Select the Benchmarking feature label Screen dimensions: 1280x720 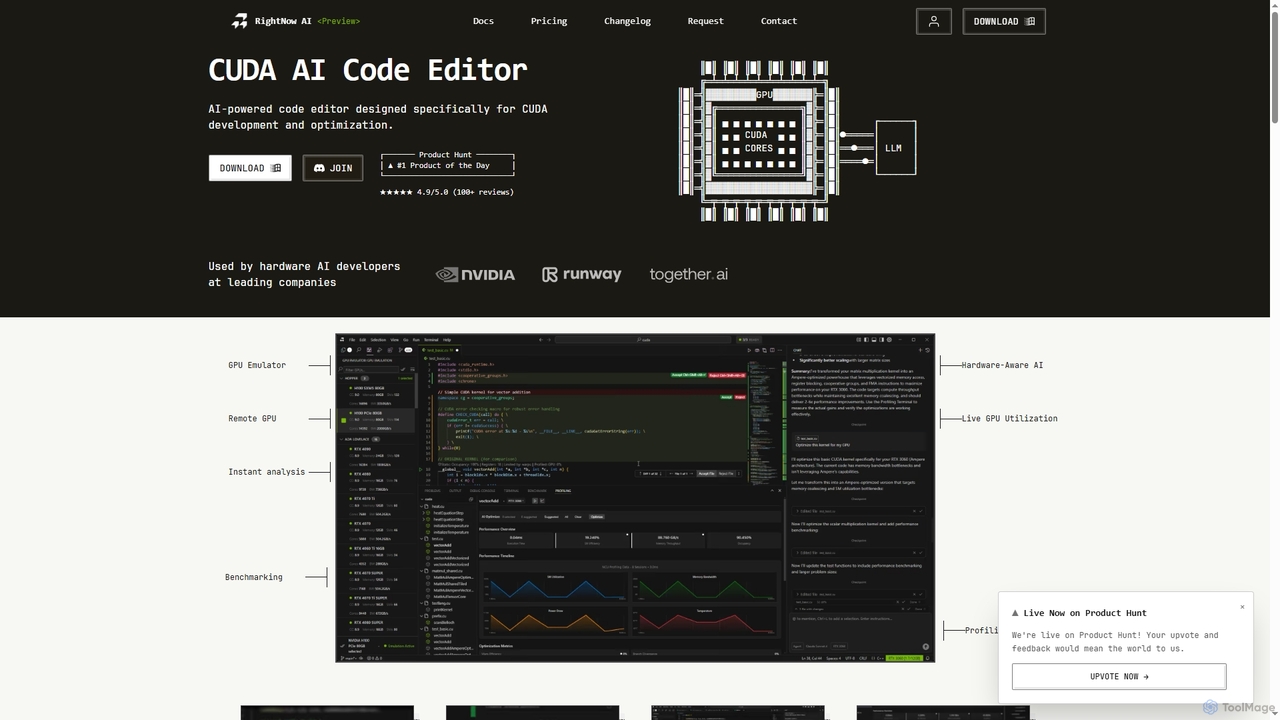click(254, 577)
